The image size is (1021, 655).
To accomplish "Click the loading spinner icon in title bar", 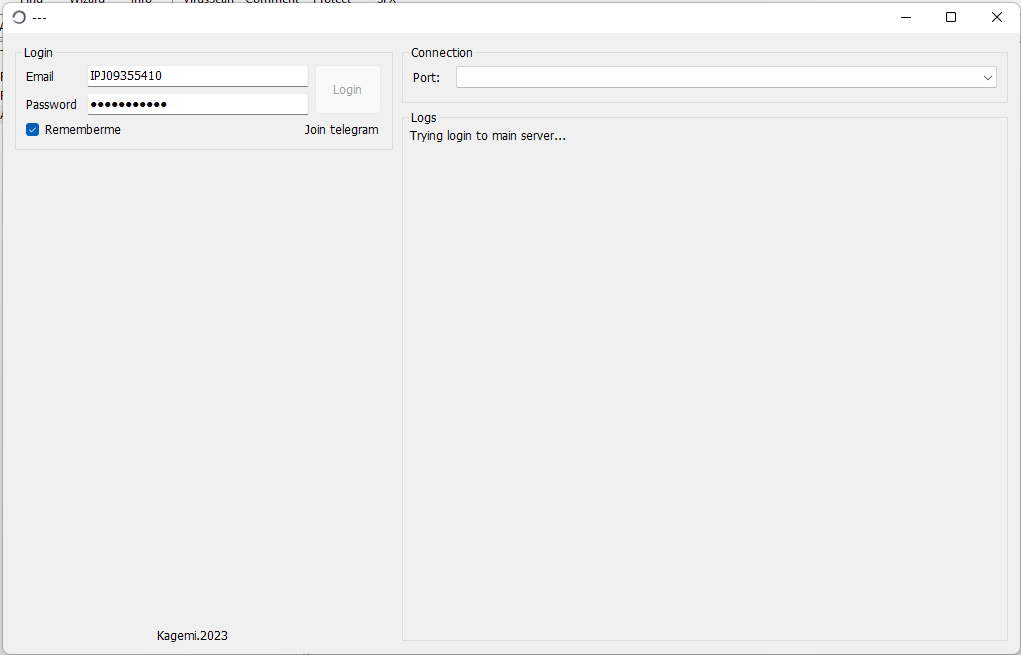I will 18,17.
